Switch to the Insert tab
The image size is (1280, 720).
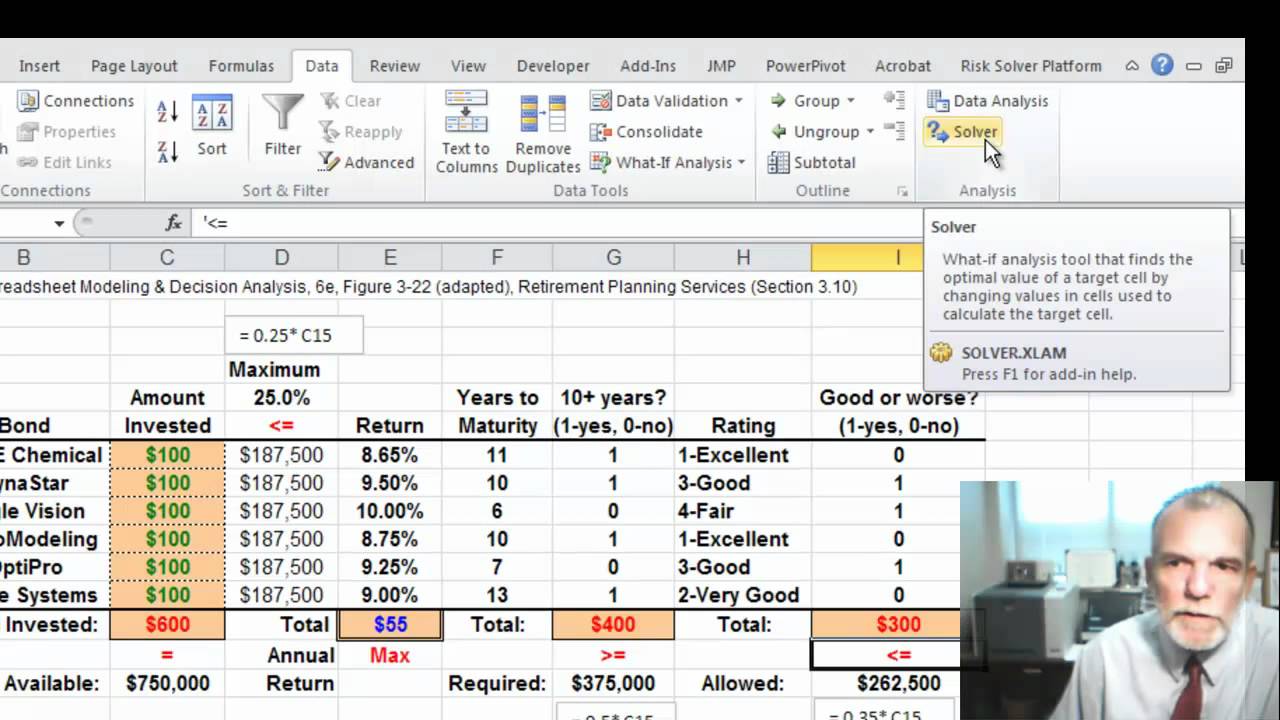pyautogui.click(x=39, y=65)
